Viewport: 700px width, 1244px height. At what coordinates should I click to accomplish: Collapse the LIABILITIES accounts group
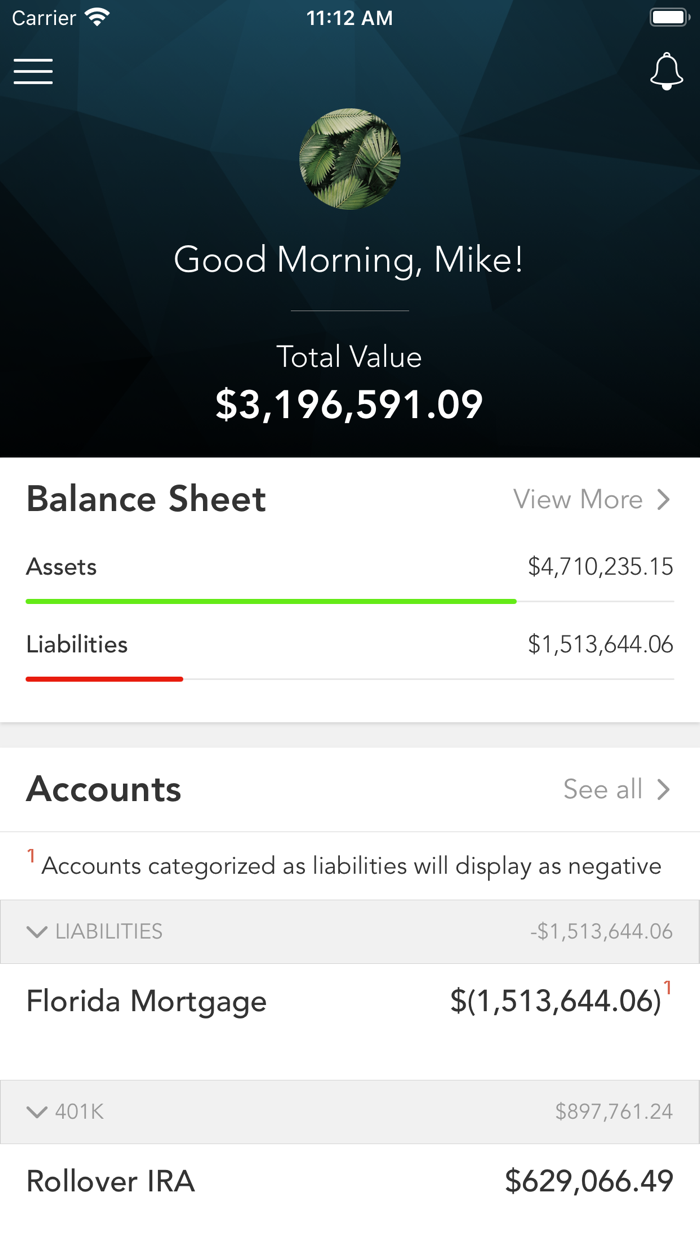[x=37, y=931]
